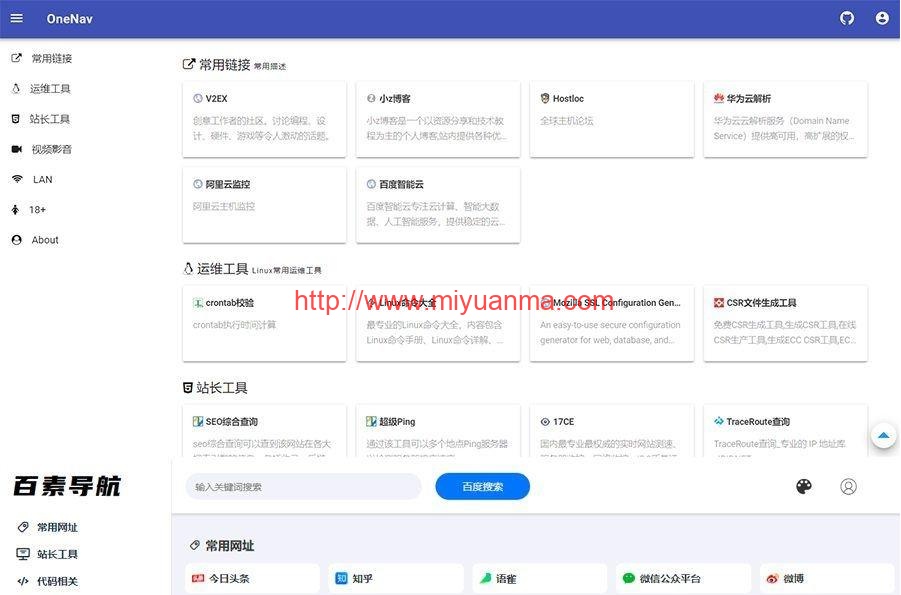Click the Huawei logo on 华为云解析 card

tap(718, 98)
